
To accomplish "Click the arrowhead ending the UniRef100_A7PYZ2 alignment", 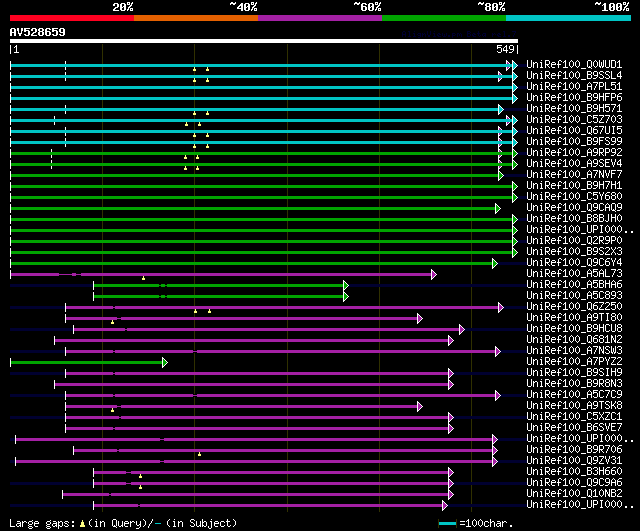I will [x=165, y=363].
